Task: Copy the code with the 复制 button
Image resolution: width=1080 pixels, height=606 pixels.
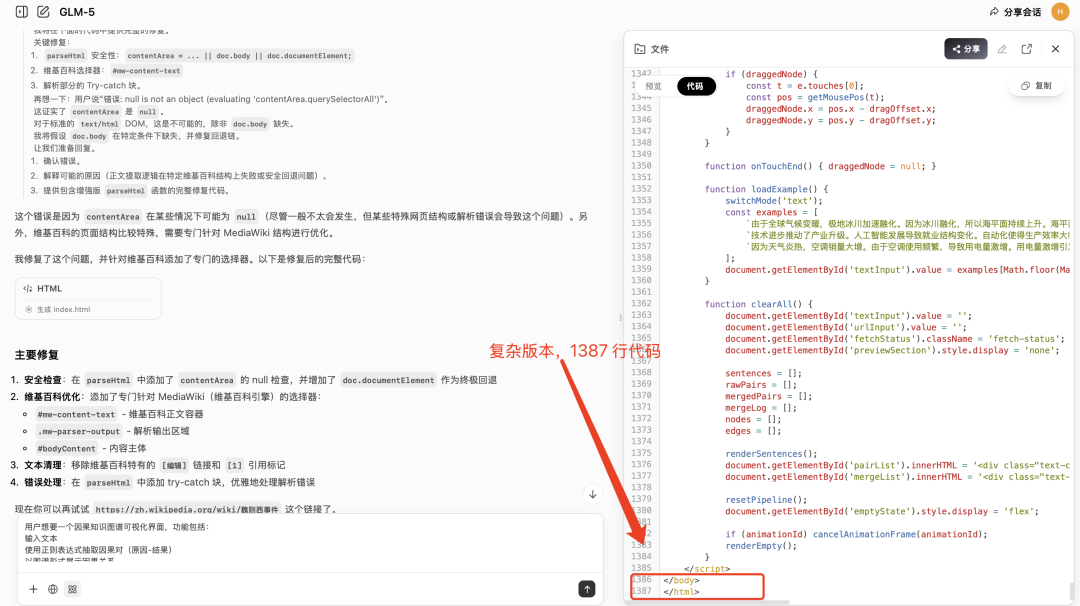Action: (1037, 85)
